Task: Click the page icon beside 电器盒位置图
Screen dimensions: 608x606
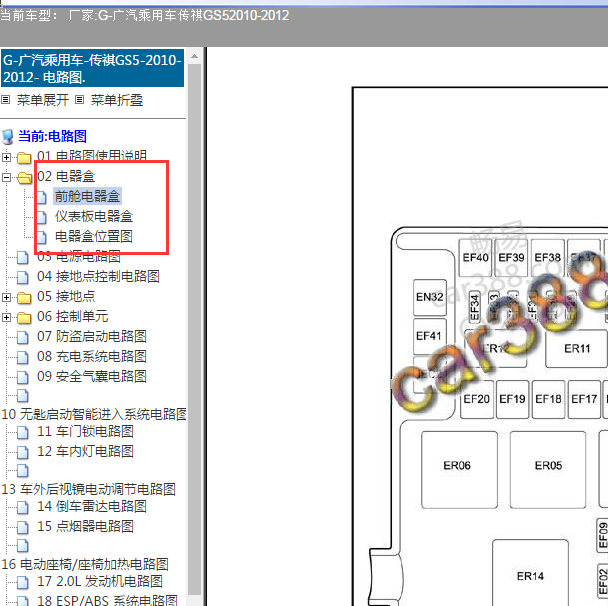Action: coord(41,237)
